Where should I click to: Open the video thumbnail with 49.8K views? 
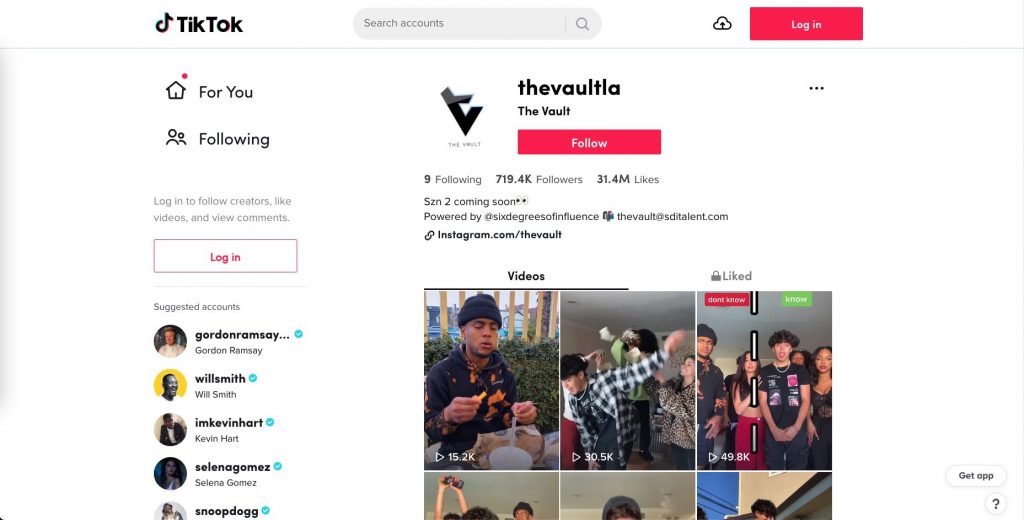coord(764,381)
